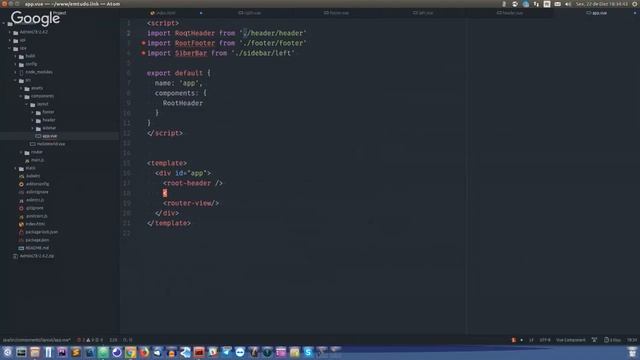Open linter errors count in status bar
The width and height of the screenshot is (640, 360).
(x=90, y=340)
